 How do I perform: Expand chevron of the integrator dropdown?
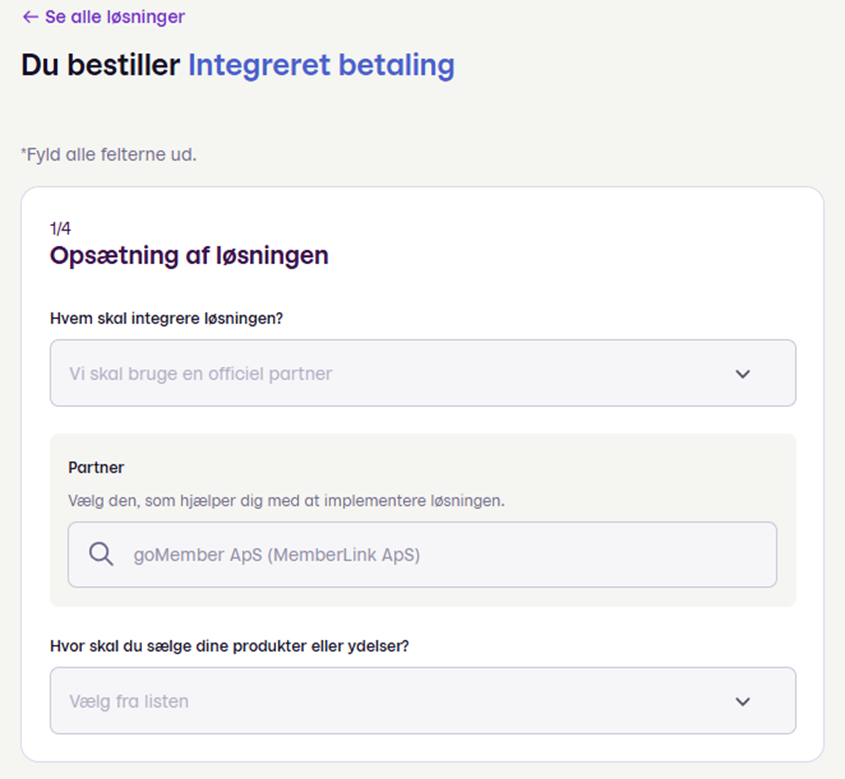pos(743,373)
